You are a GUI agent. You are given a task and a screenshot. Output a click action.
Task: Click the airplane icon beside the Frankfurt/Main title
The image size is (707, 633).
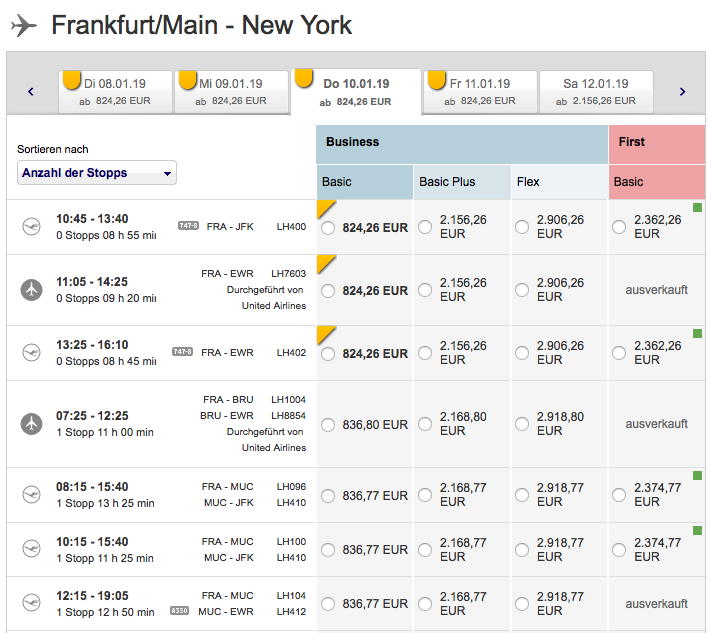point(25,25)
